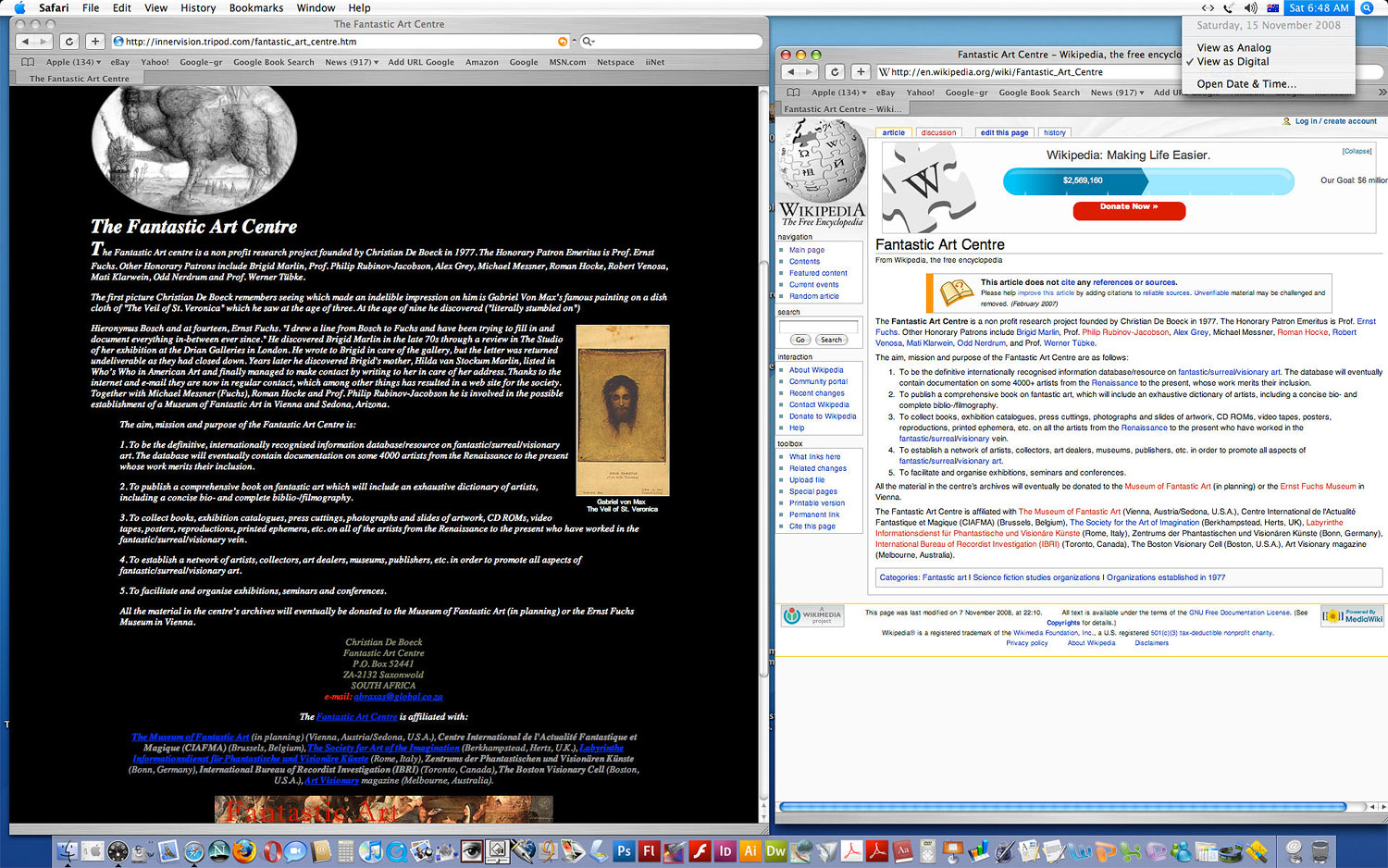Viewport: 1388px width, 868px height.
Task: Click the volume icon in the menu bar
Action: [1251, 7]
